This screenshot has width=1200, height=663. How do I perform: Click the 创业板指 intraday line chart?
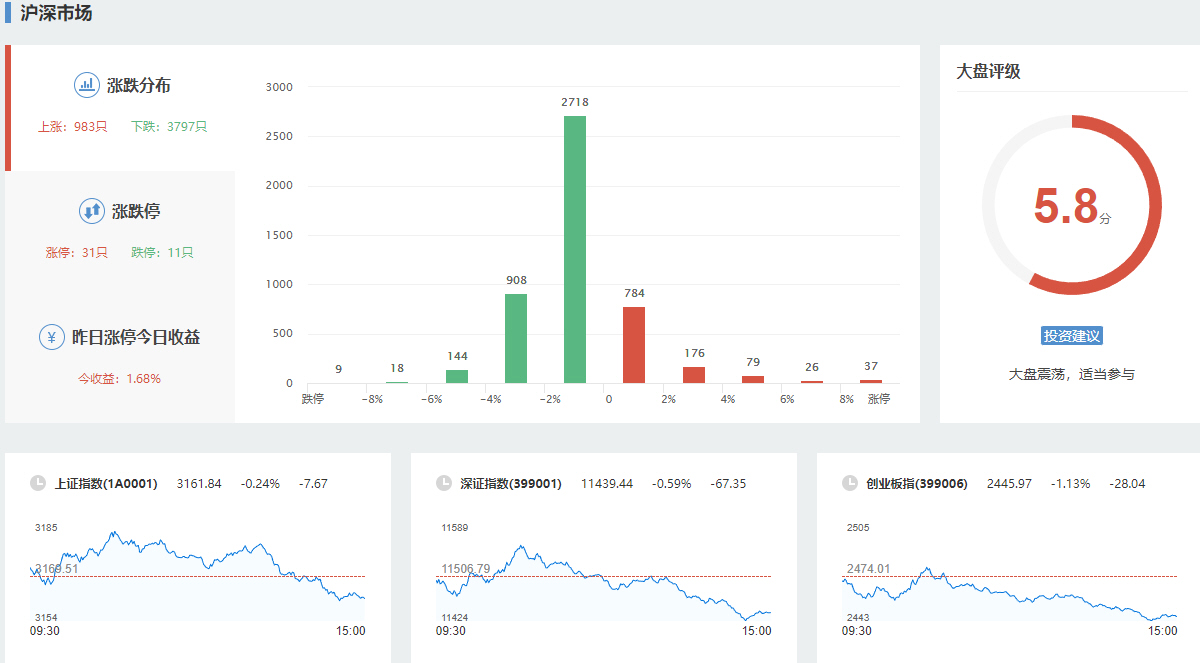pyautogui.click(x=1010, y=585)
